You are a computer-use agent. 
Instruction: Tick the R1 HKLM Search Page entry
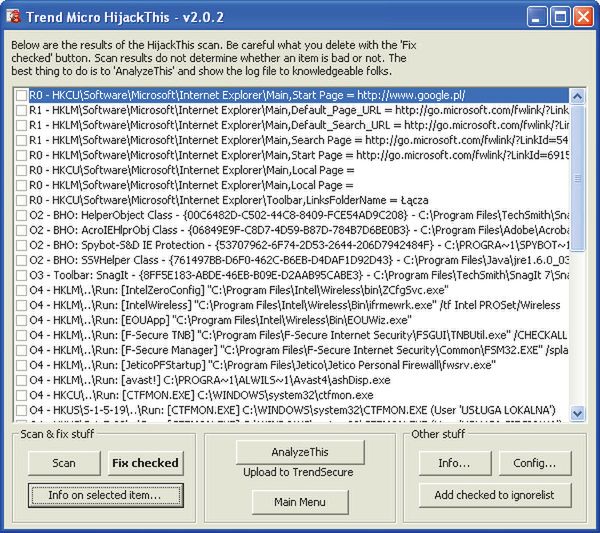point(22,140)
